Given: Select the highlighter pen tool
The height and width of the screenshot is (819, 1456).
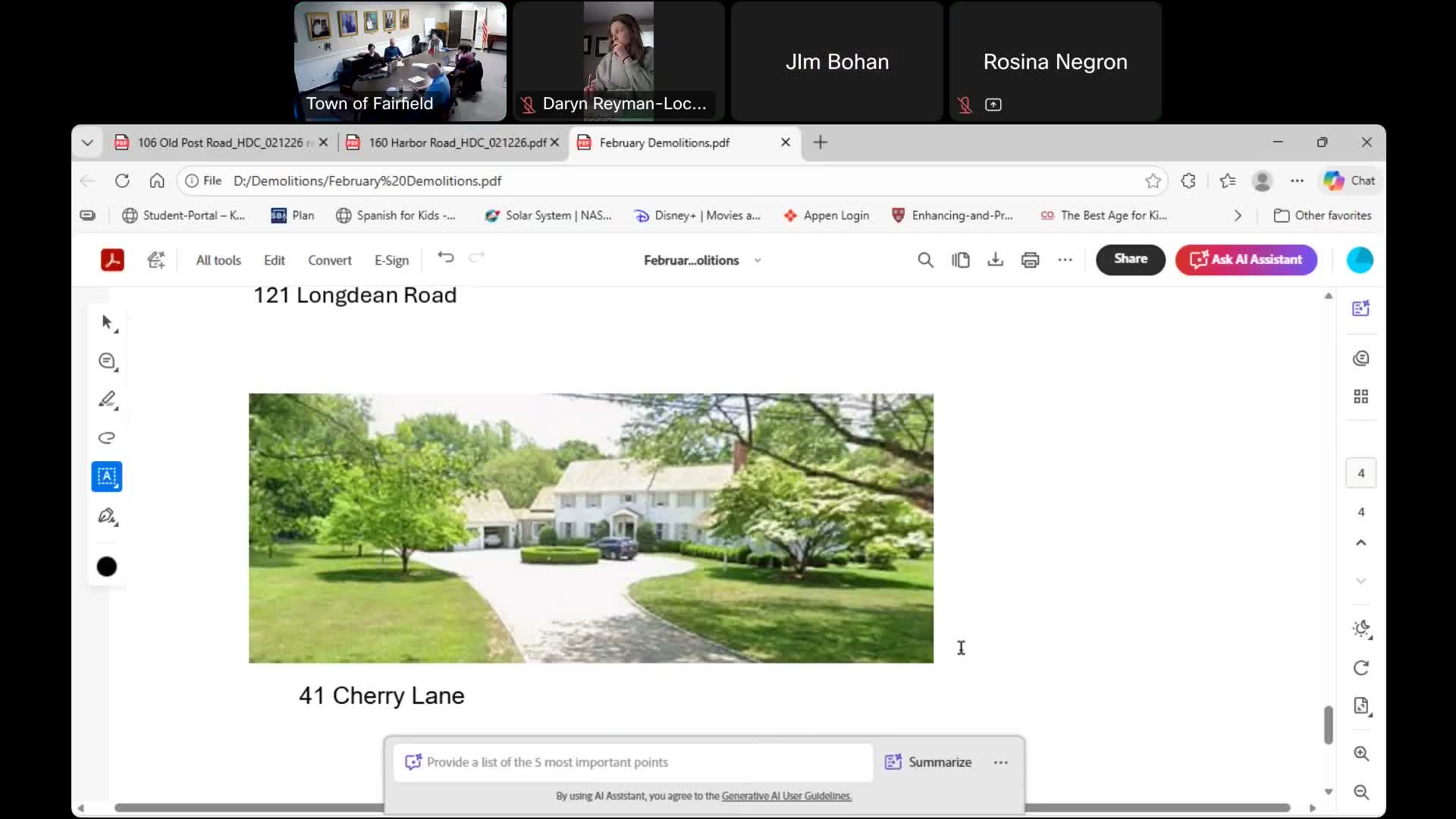Looking at the screenshot, I should click(x=107, y=400).
